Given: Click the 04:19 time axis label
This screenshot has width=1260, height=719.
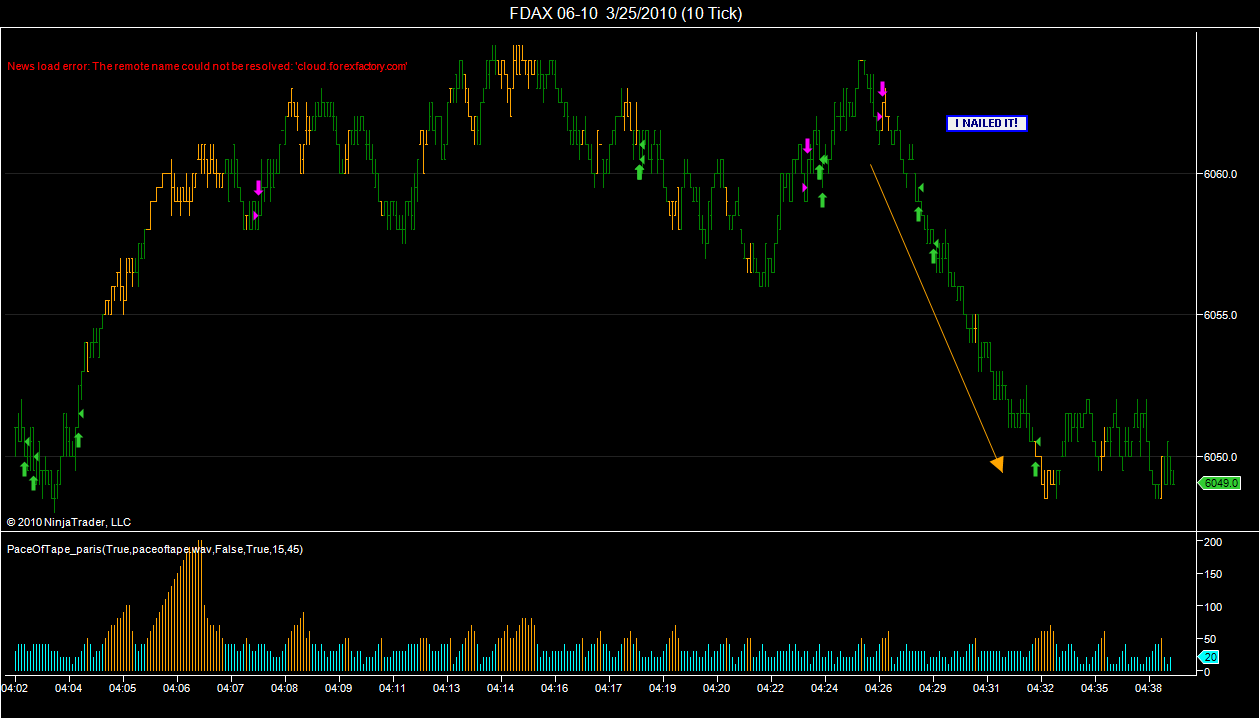Looking at the screenshot, I should (663, 688).
